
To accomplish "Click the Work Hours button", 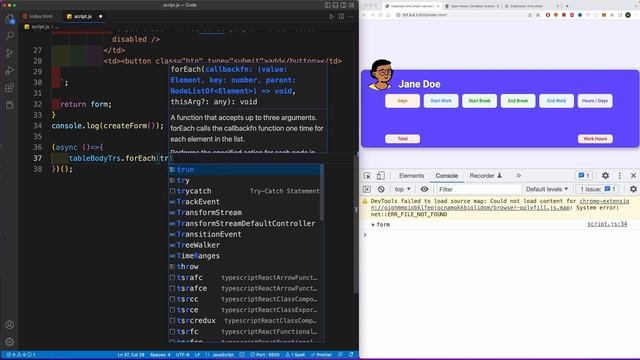I will pos(595,139).
